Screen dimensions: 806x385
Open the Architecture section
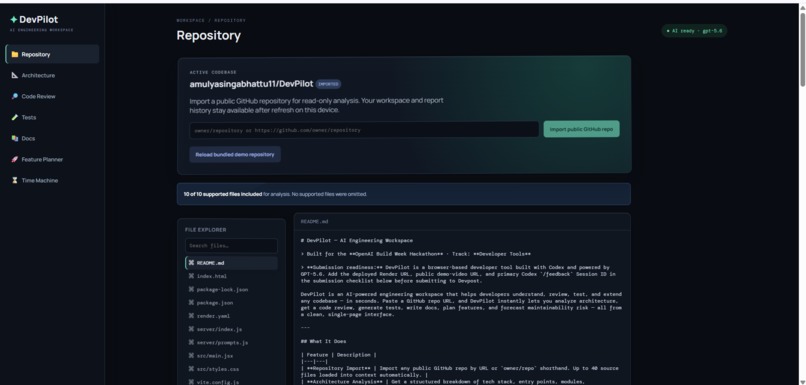[x=52, y=76]
